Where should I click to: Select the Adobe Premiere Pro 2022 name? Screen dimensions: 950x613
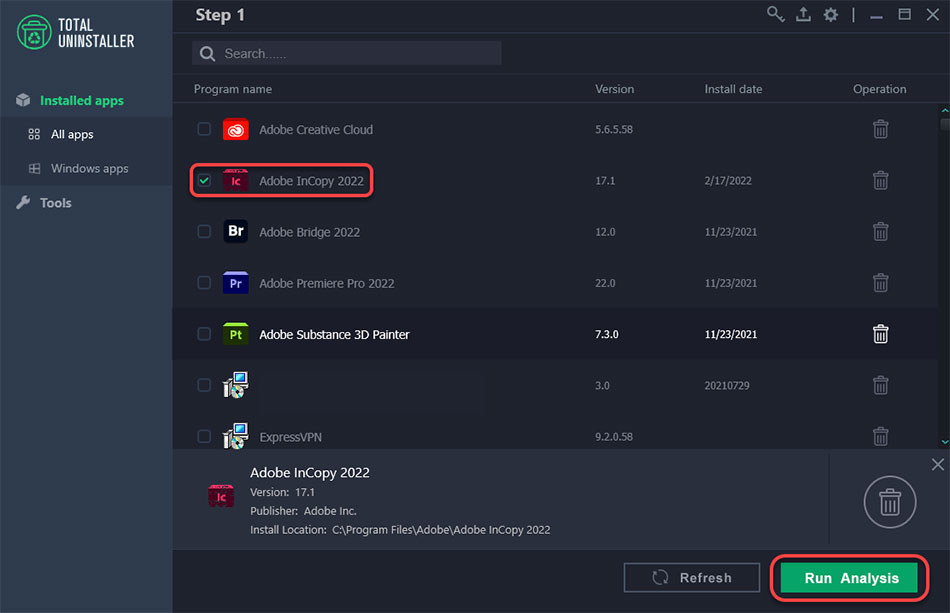[x=327, y=283]
